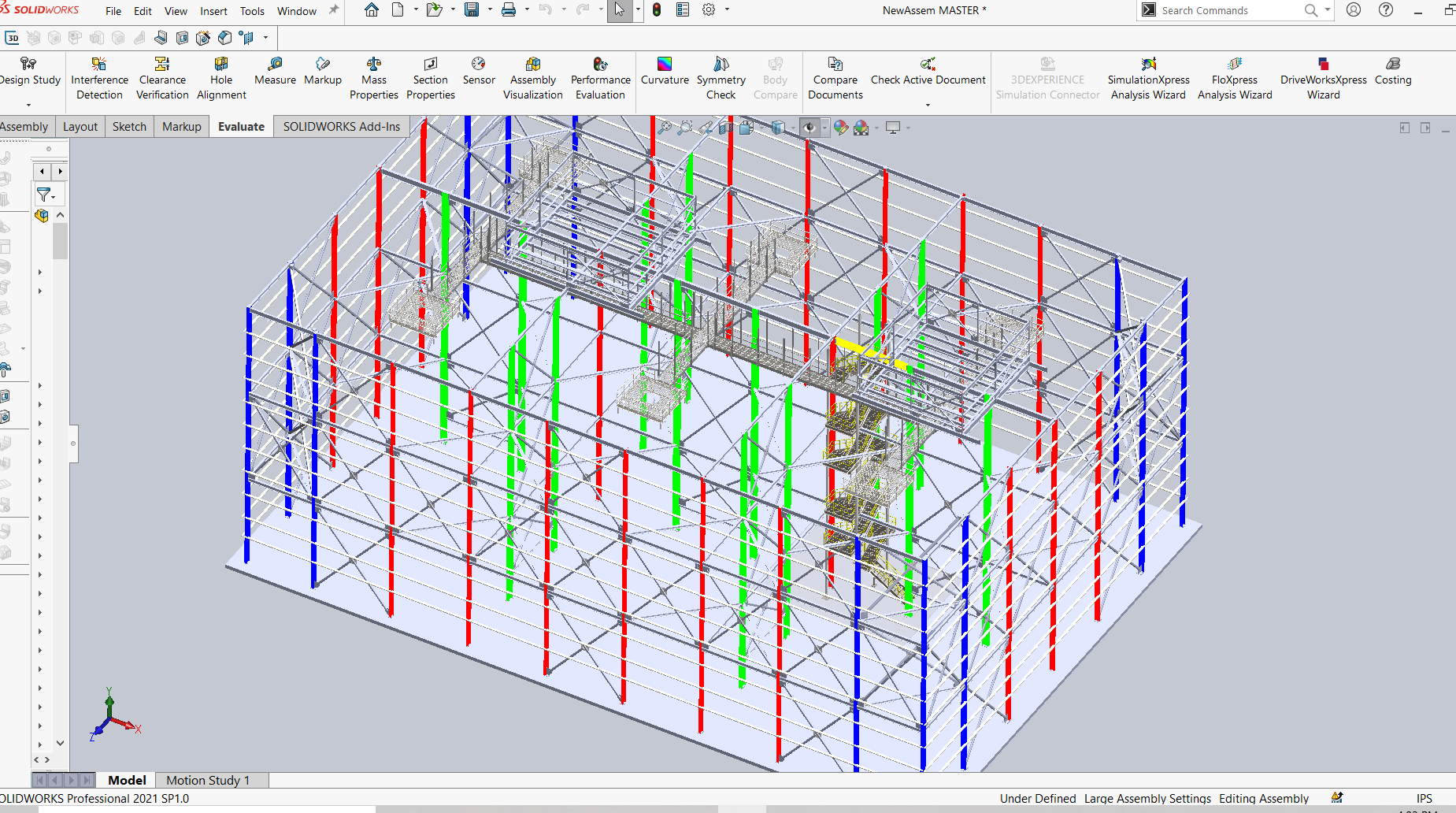Open the Insert menu
This screenshot has width=1456, height=813.
point(213,11)
